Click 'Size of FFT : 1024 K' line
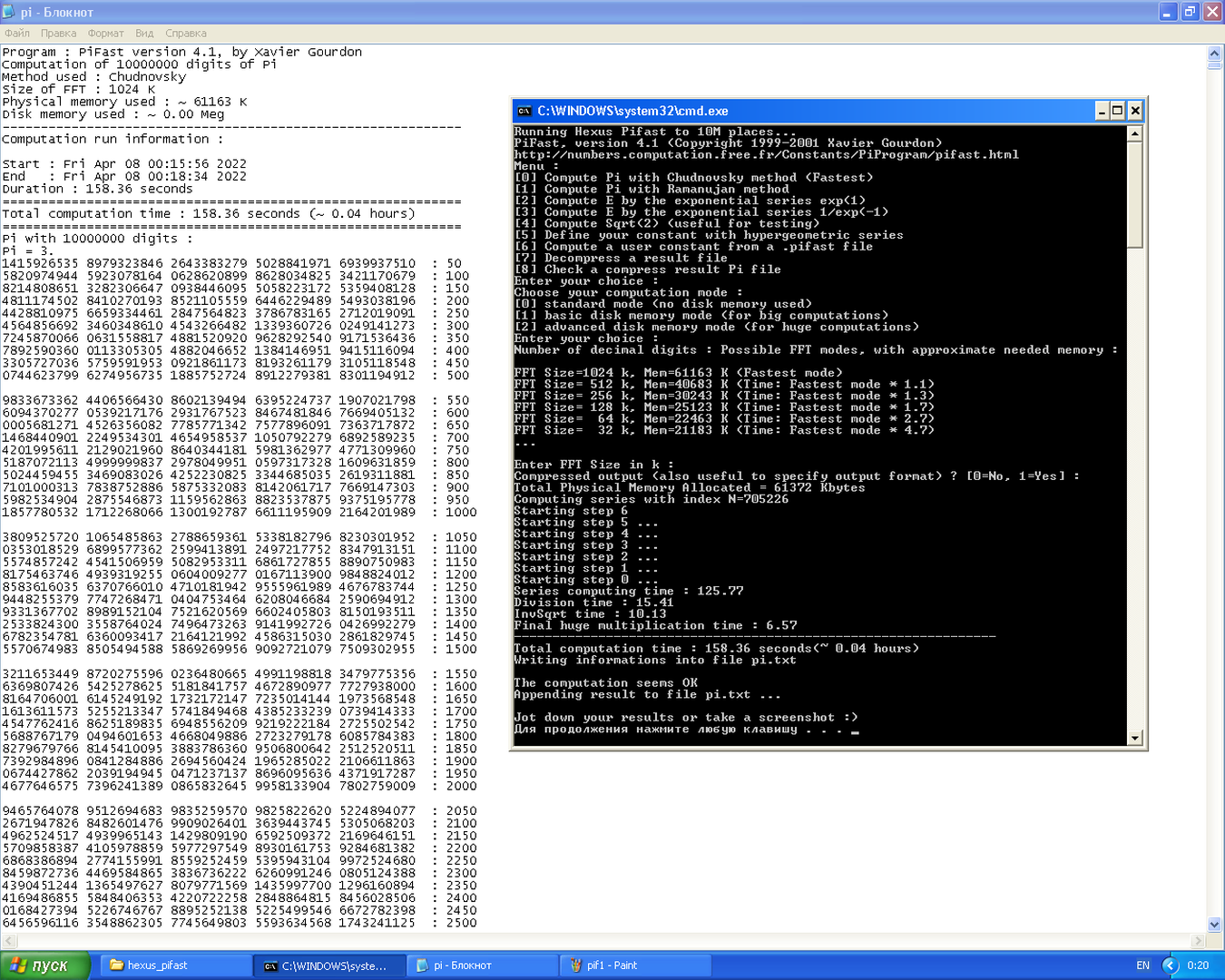 click(78, 89)
